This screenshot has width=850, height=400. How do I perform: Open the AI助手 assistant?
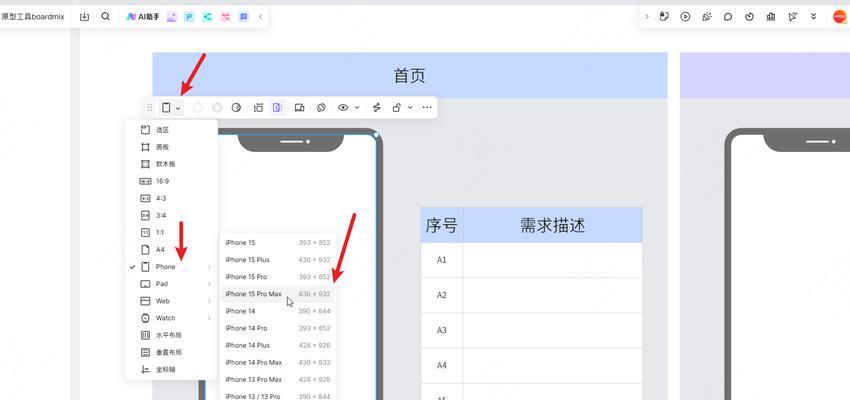tap(143, 17)
